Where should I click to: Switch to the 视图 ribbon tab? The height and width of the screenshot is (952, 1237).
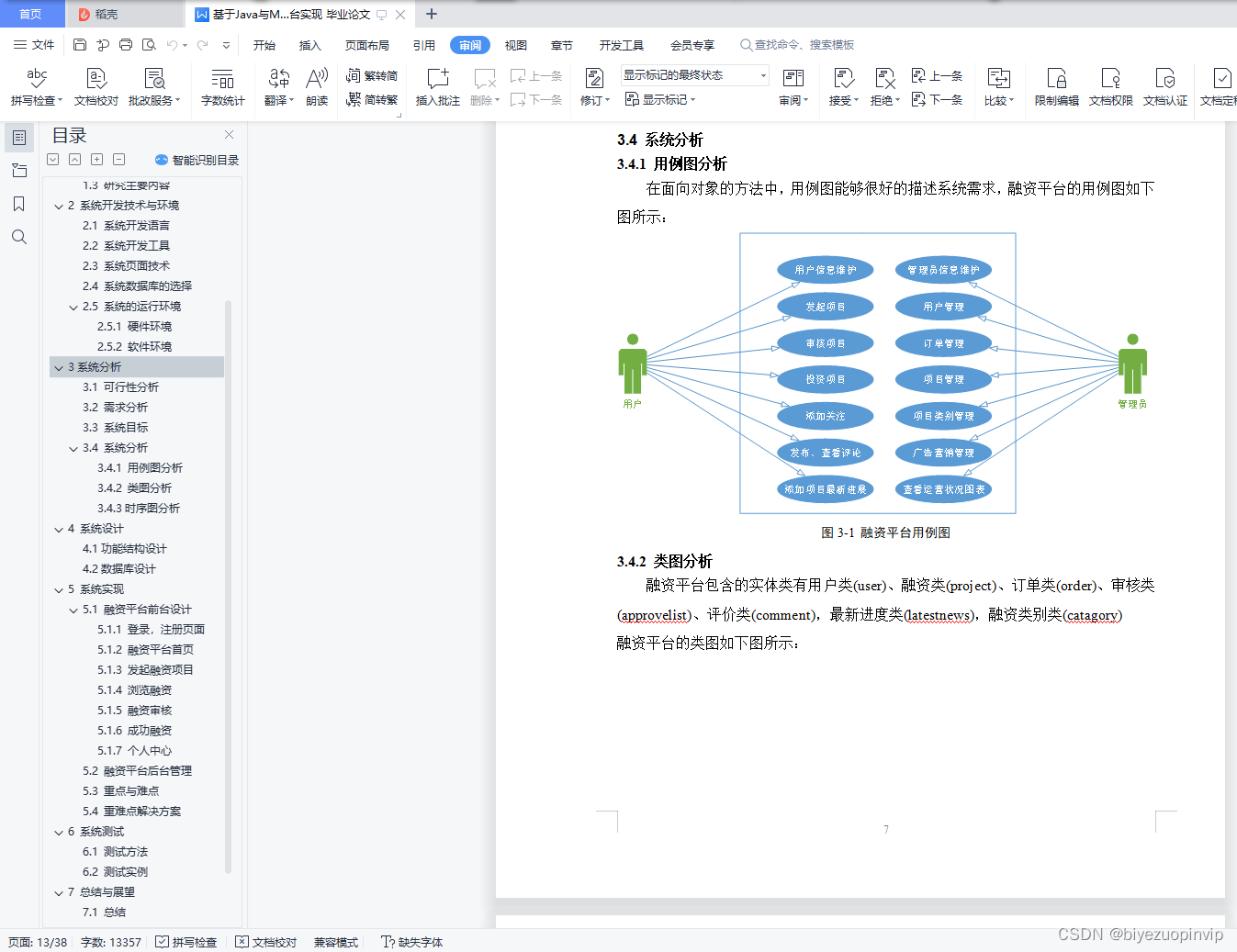pyautogui.click(x=516, y=45)
